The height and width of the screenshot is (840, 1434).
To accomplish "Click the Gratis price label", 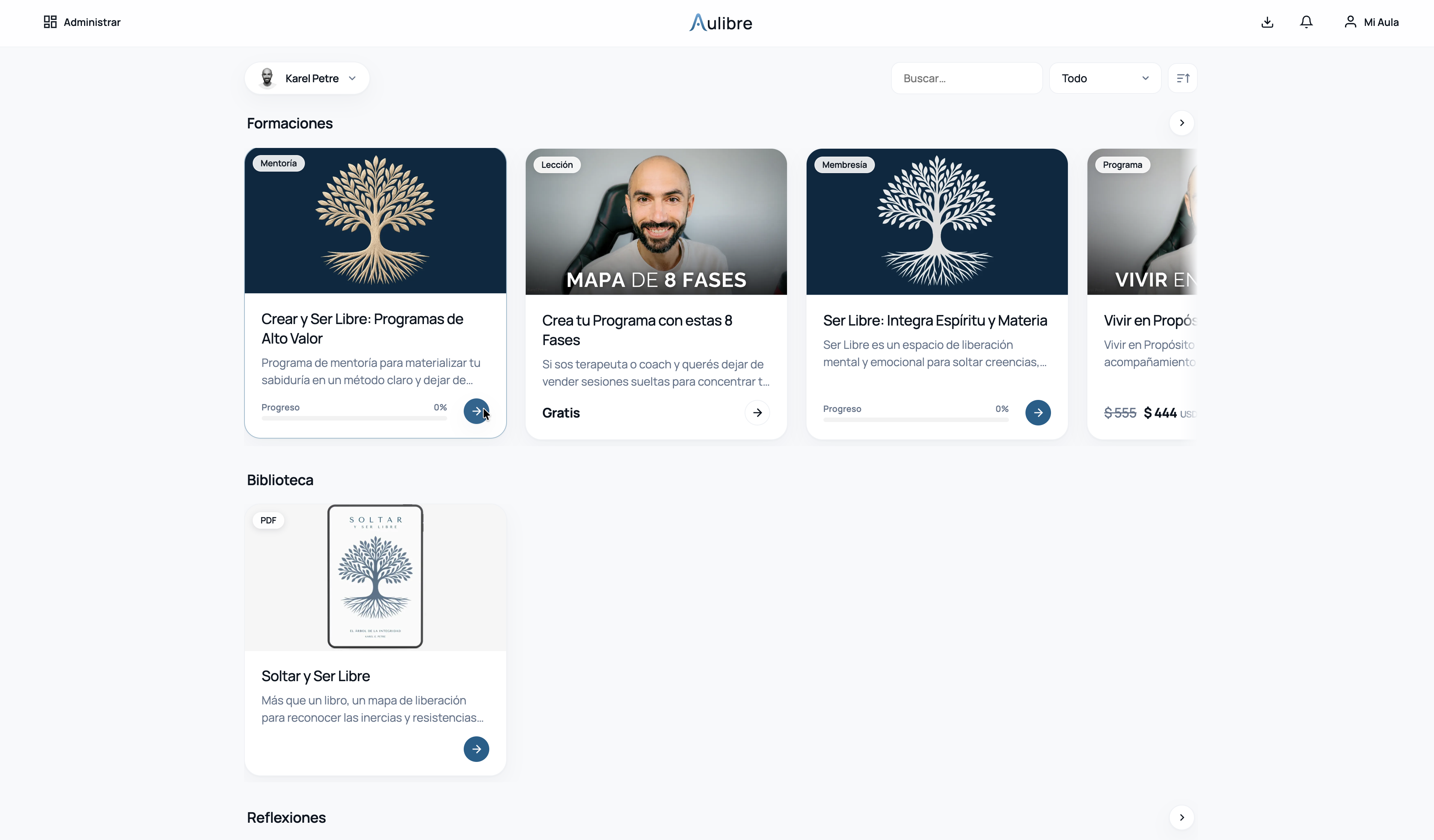I will coord(561,413).
